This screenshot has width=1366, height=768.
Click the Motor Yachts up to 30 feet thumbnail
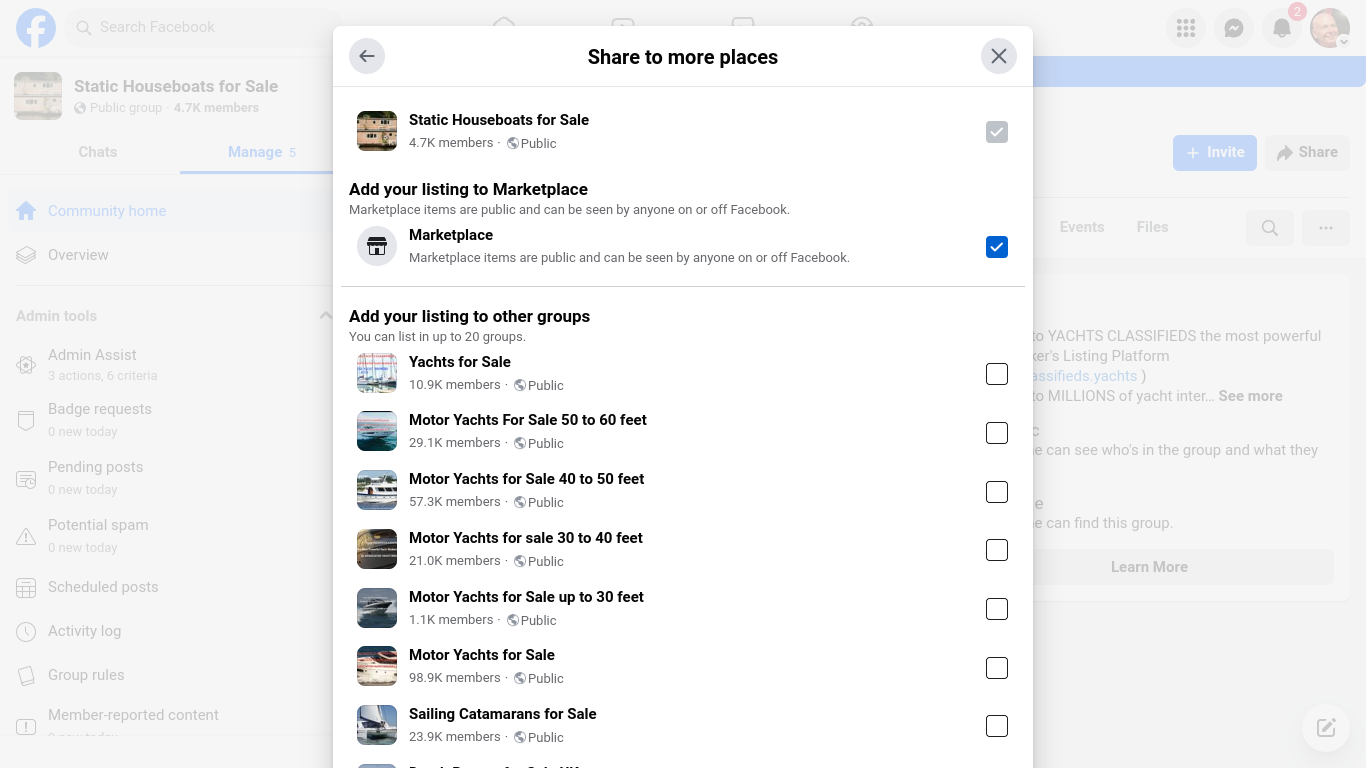[x=377, y=608]
